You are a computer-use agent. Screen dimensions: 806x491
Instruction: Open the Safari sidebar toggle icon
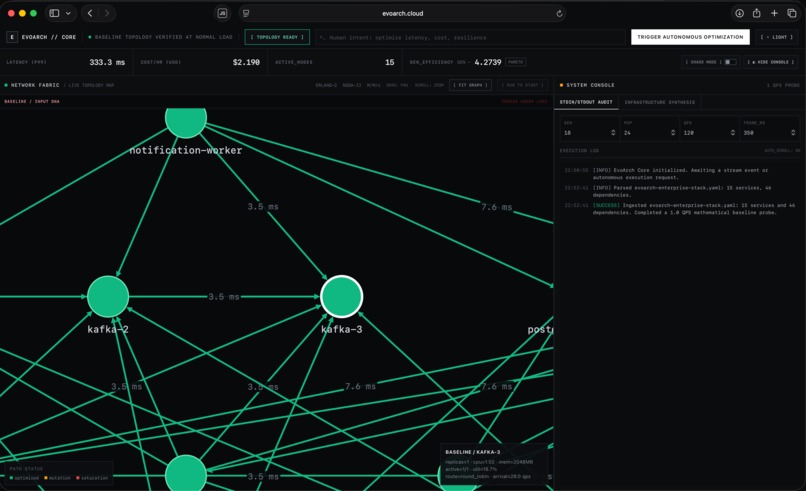tap(54, 13)
